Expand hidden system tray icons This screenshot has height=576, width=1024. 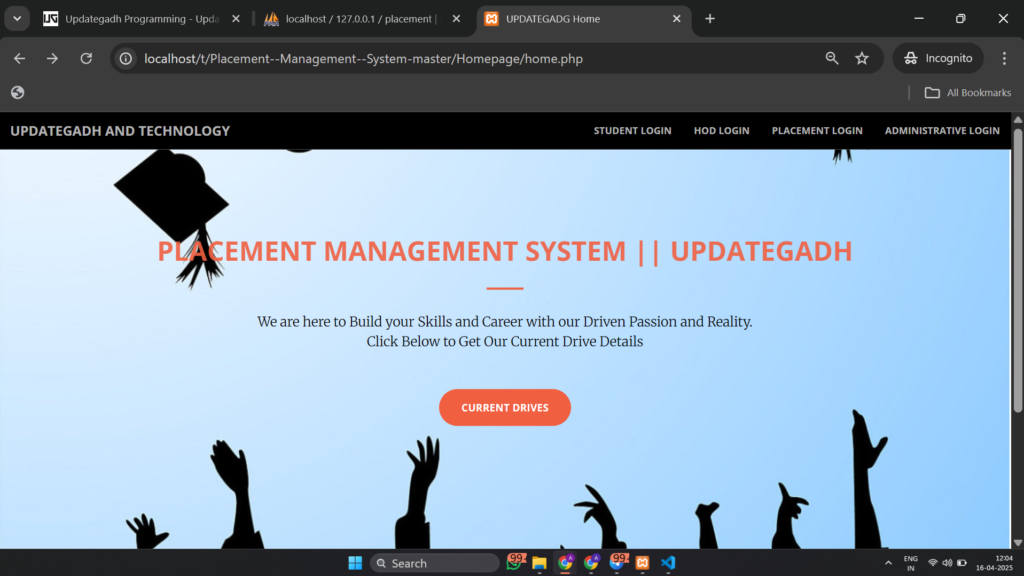[x=888, y=562]
